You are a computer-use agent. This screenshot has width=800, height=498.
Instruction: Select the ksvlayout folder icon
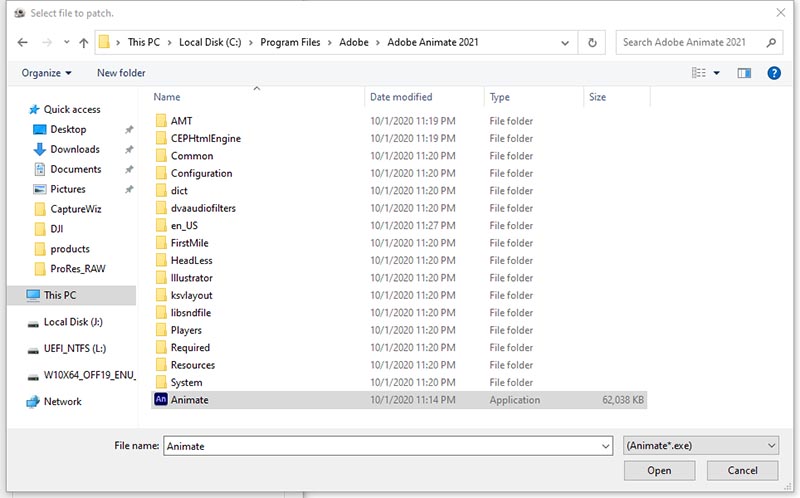pos(161,295)
